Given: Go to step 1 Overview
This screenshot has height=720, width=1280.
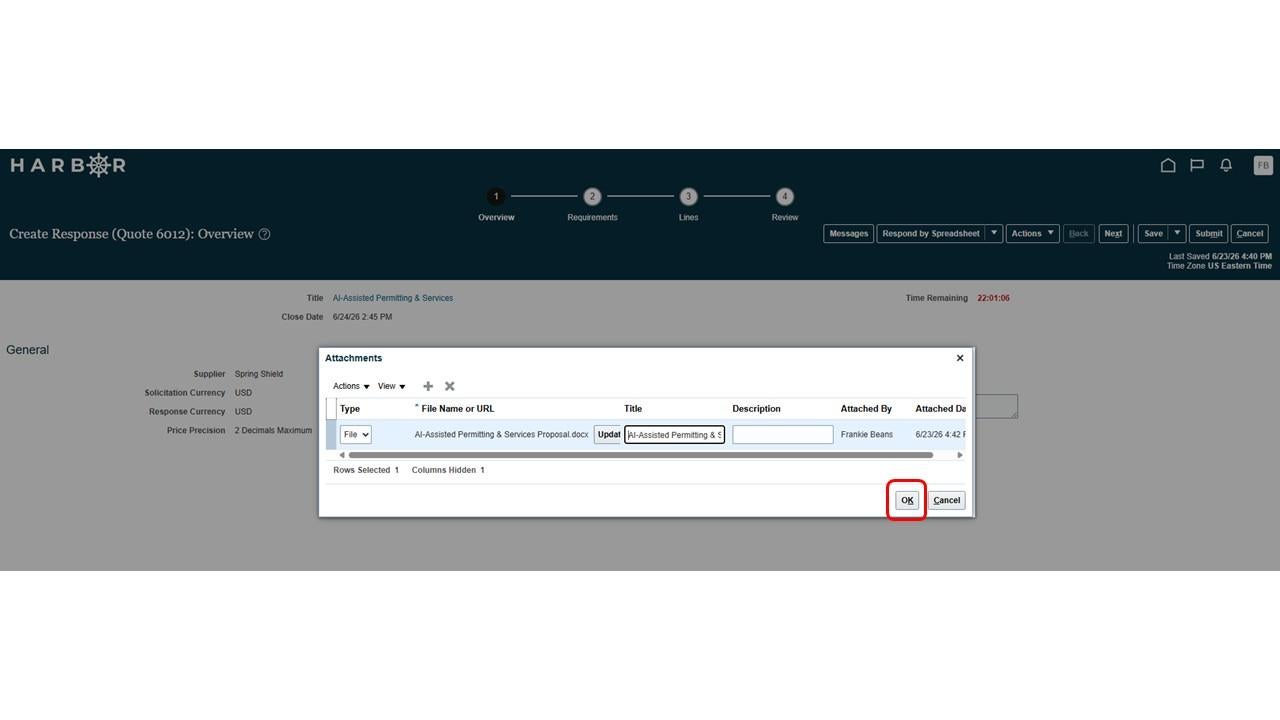Looking at the screenshot, I should (496, 197).
